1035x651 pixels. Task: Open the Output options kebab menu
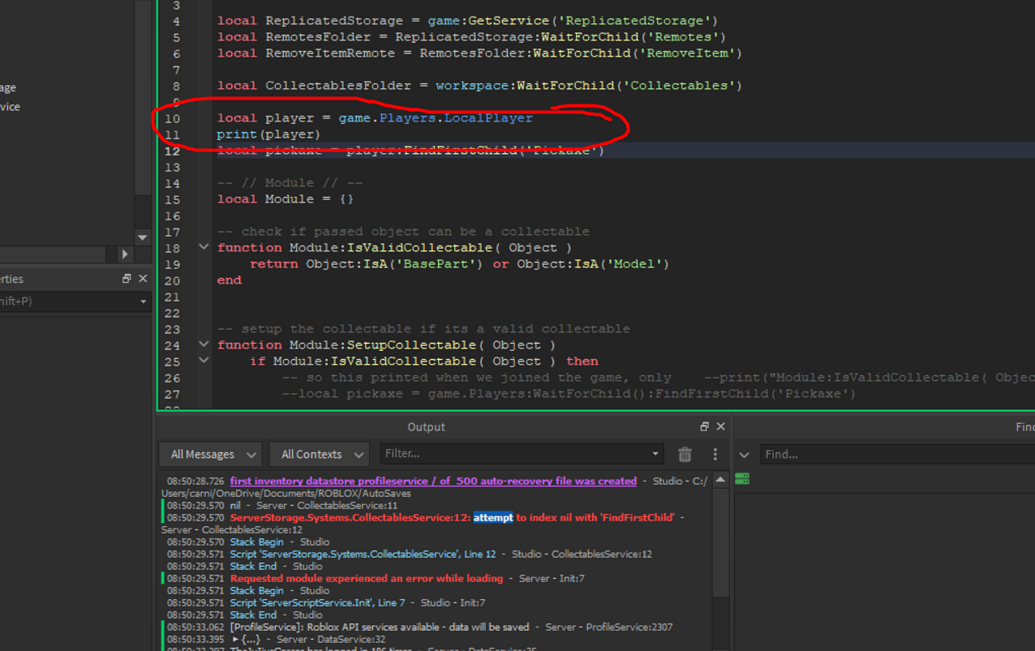click(715, 455)
